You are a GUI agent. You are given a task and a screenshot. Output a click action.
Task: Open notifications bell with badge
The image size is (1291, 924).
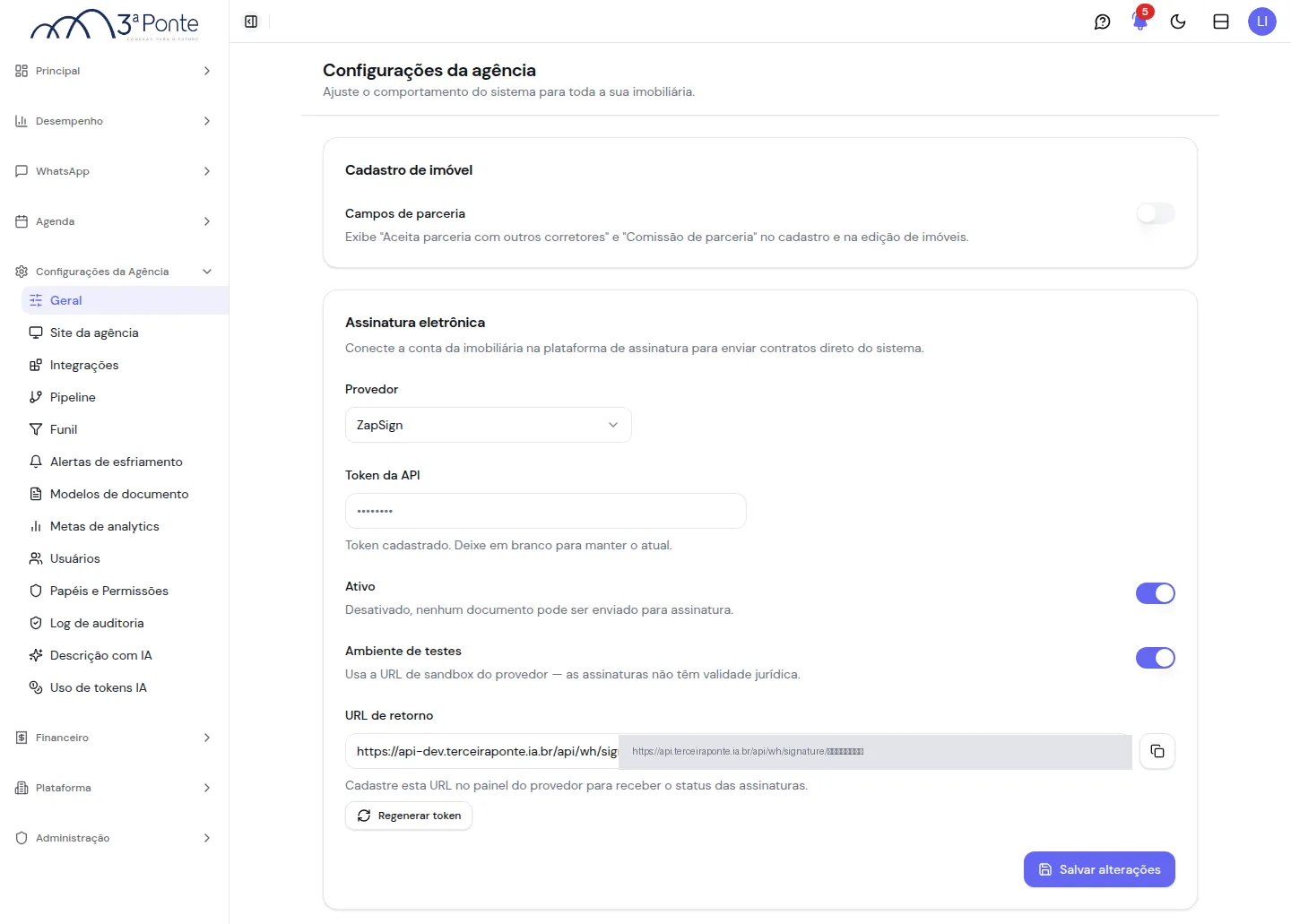click(1140, 20)
